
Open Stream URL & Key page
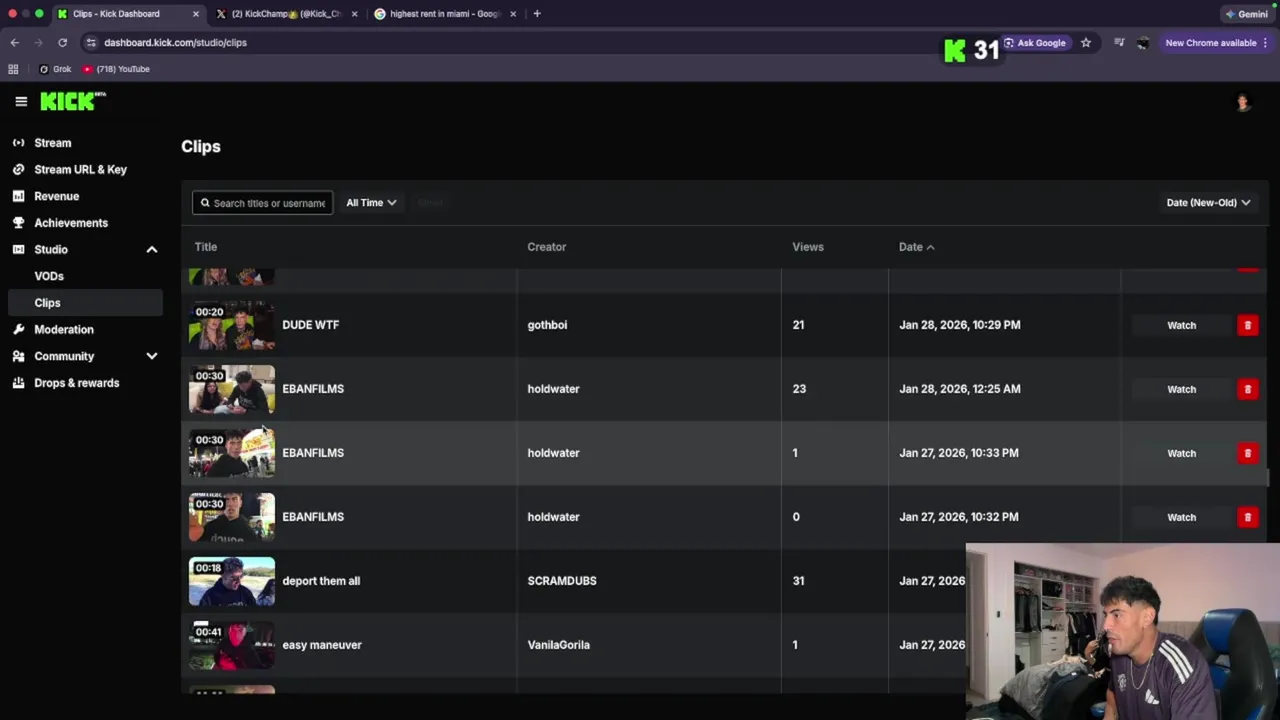tap(81, 170)
